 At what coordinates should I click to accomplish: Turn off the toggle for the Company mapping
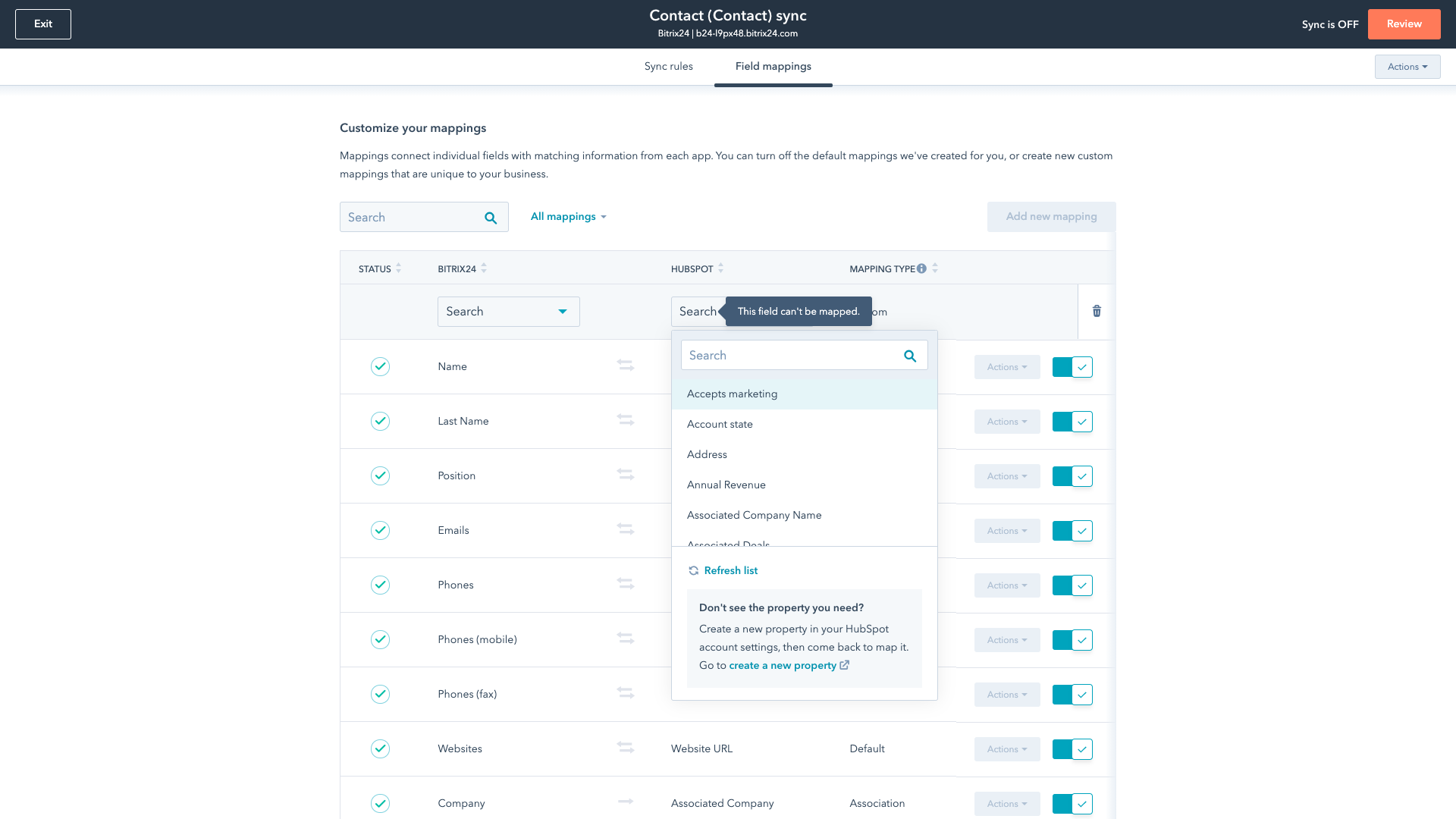(x=1072, y=803)
